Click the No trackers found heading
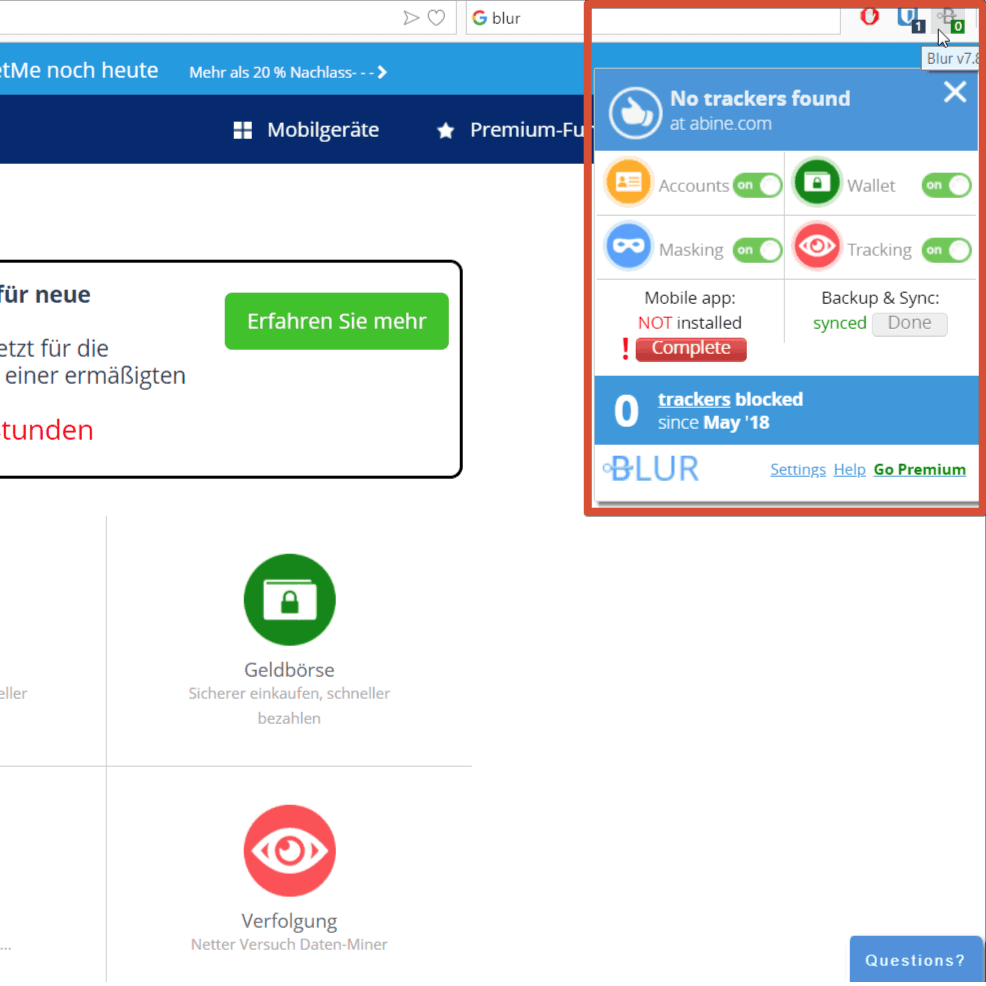986x986 pixels. point(760,98)
